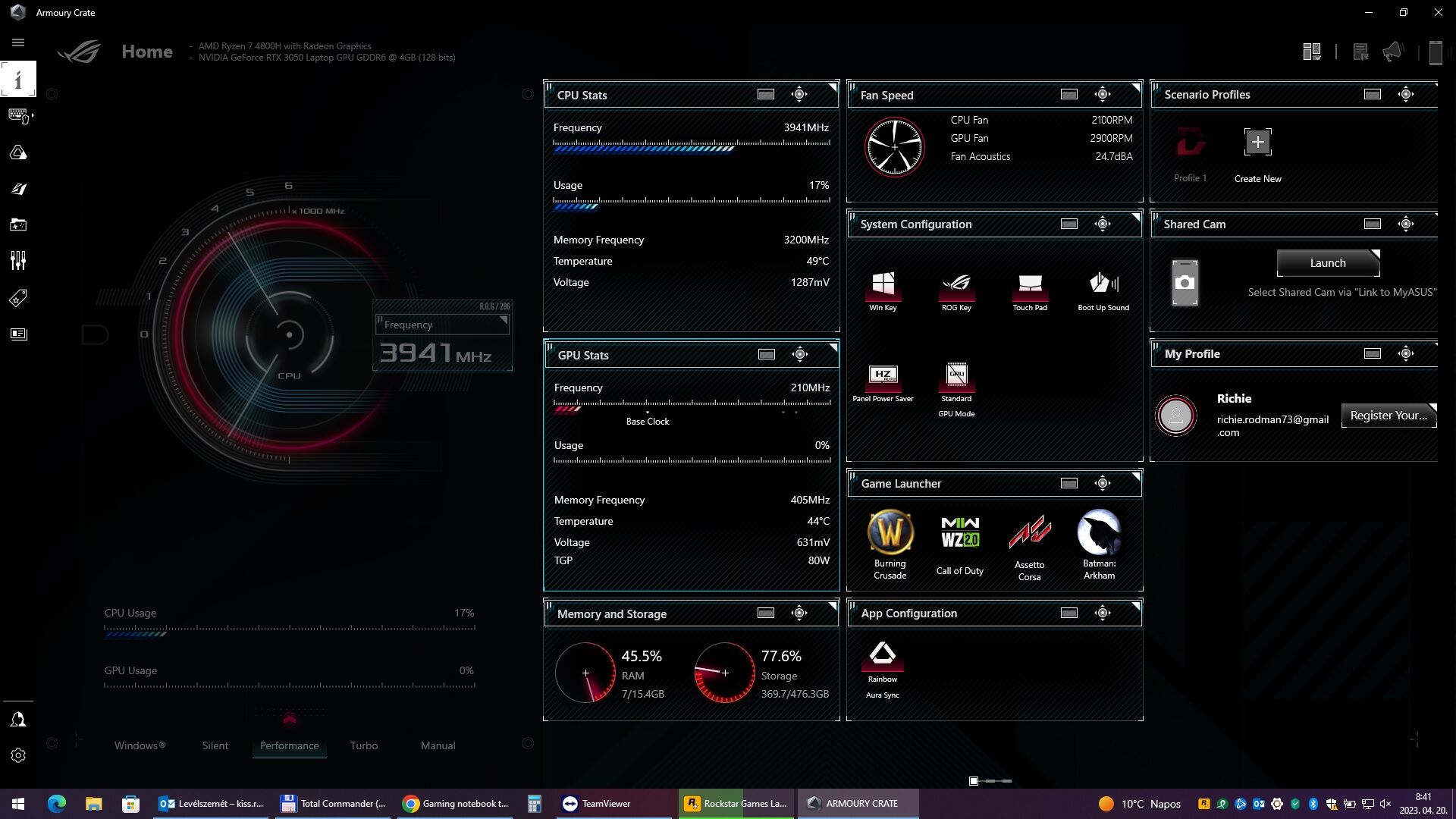Open the dashboard layout selector icon
This screenshot has height=819, width=1456.
coord(1312,52)
